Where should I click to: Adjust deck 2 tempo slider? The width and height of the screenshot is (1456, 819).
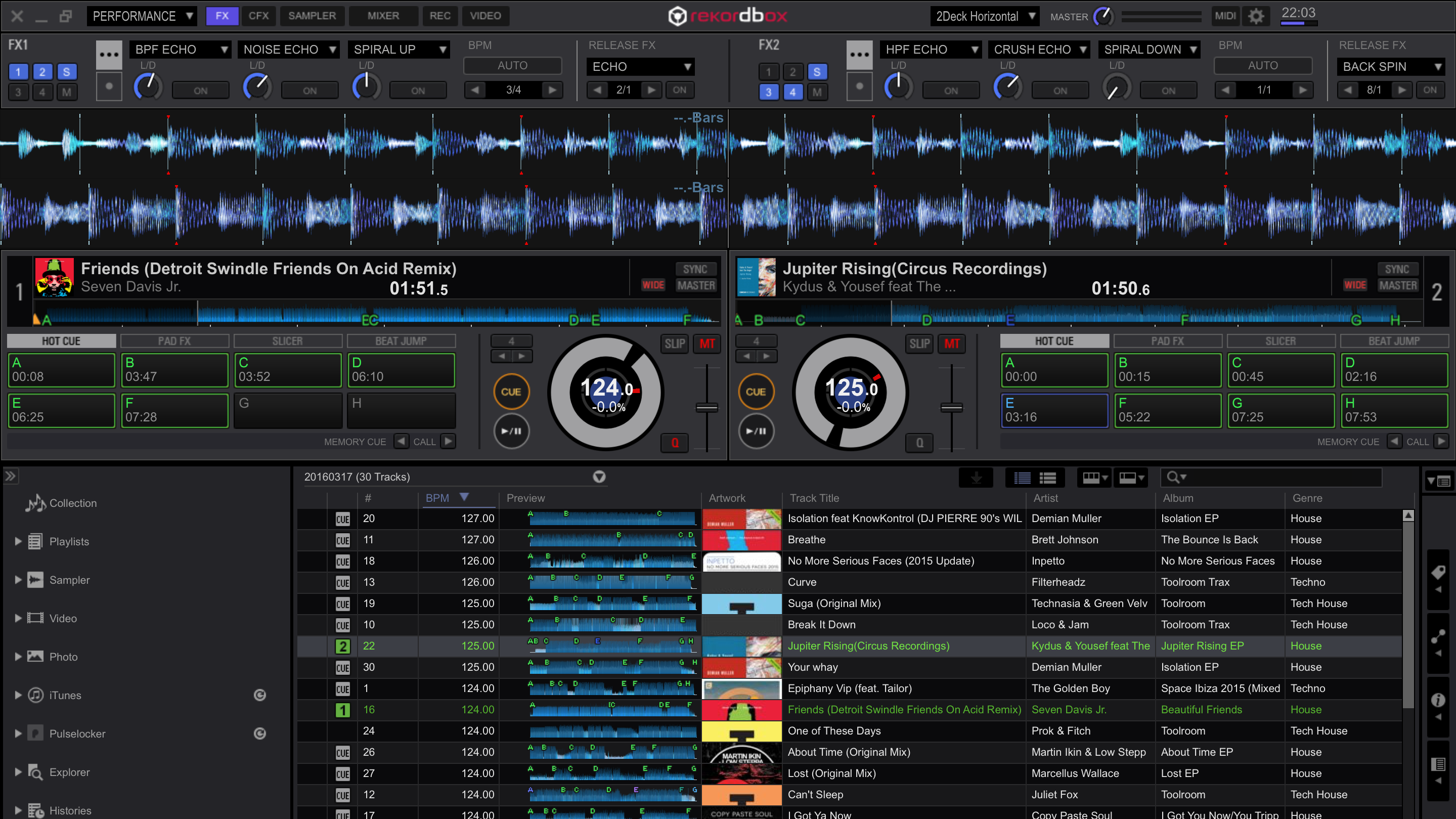[951, 408]
